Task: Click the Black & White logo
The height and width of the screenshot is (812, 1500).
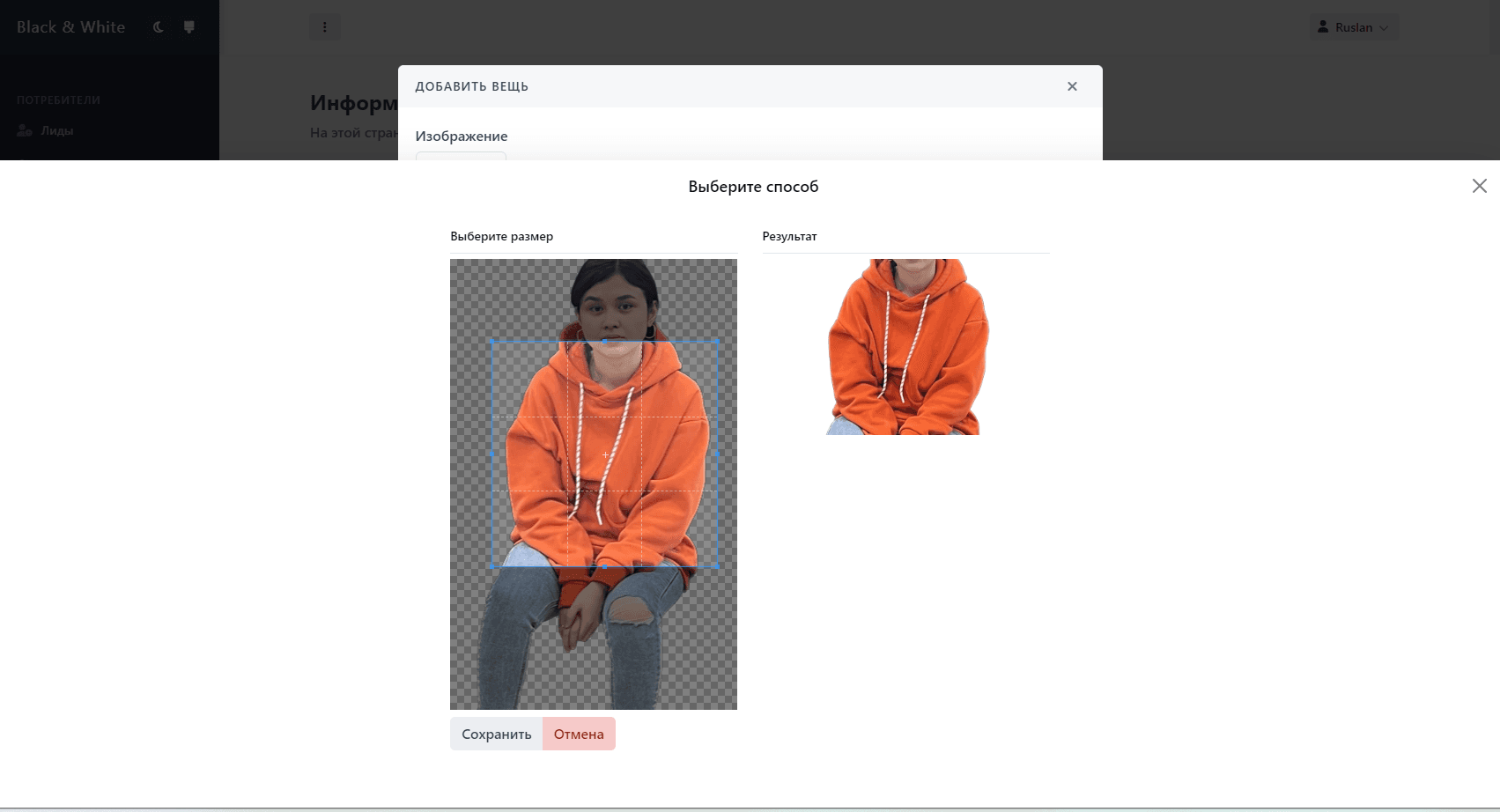Action: click(x=70, y=27)
